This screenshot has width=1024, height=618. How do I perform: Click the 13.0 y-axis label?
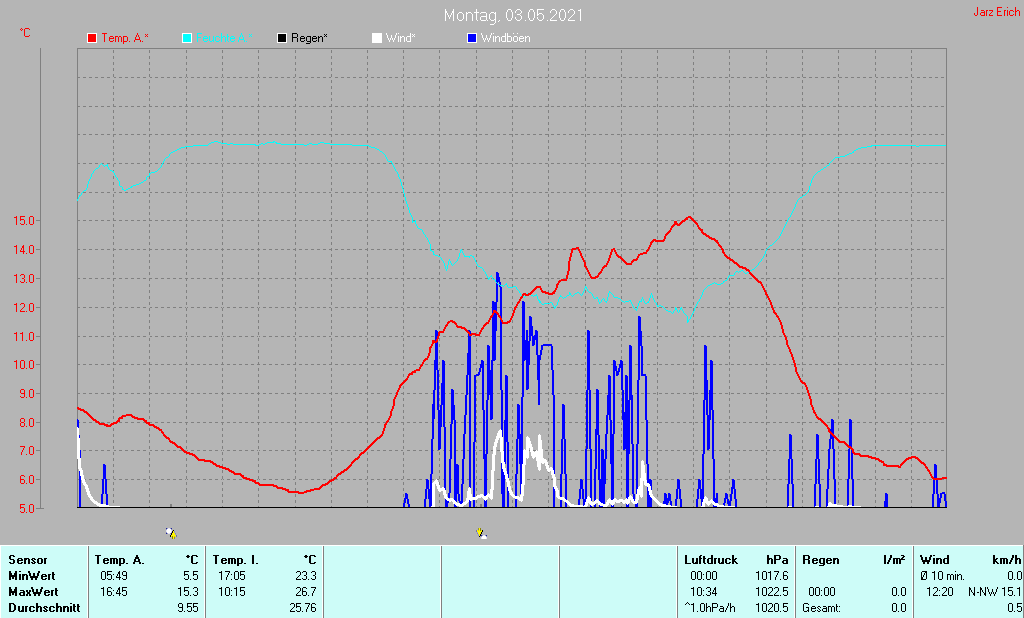click(24, 279)
